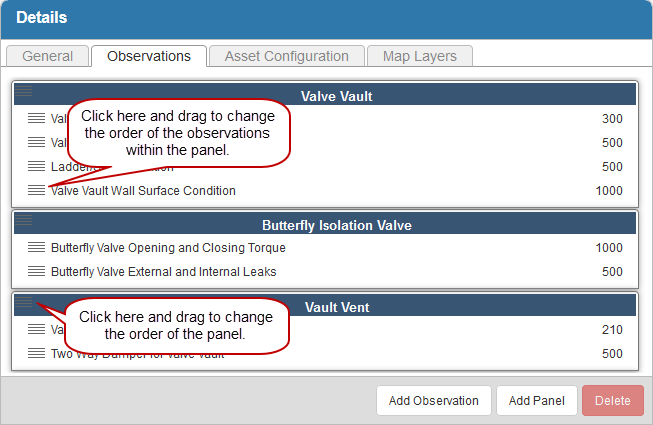Click drag handle of first Valve Vault observation
The width and height of the screenshot is (653, 425).
tap(36, 118)
